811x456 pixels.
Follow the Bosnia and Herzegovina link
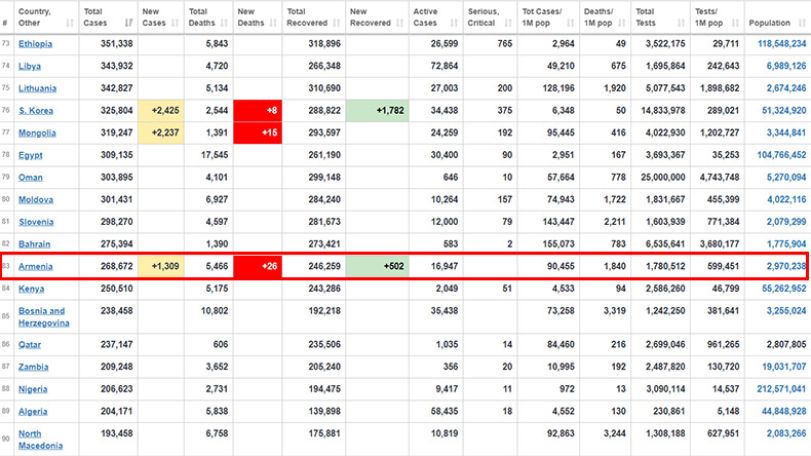point(43,317)
